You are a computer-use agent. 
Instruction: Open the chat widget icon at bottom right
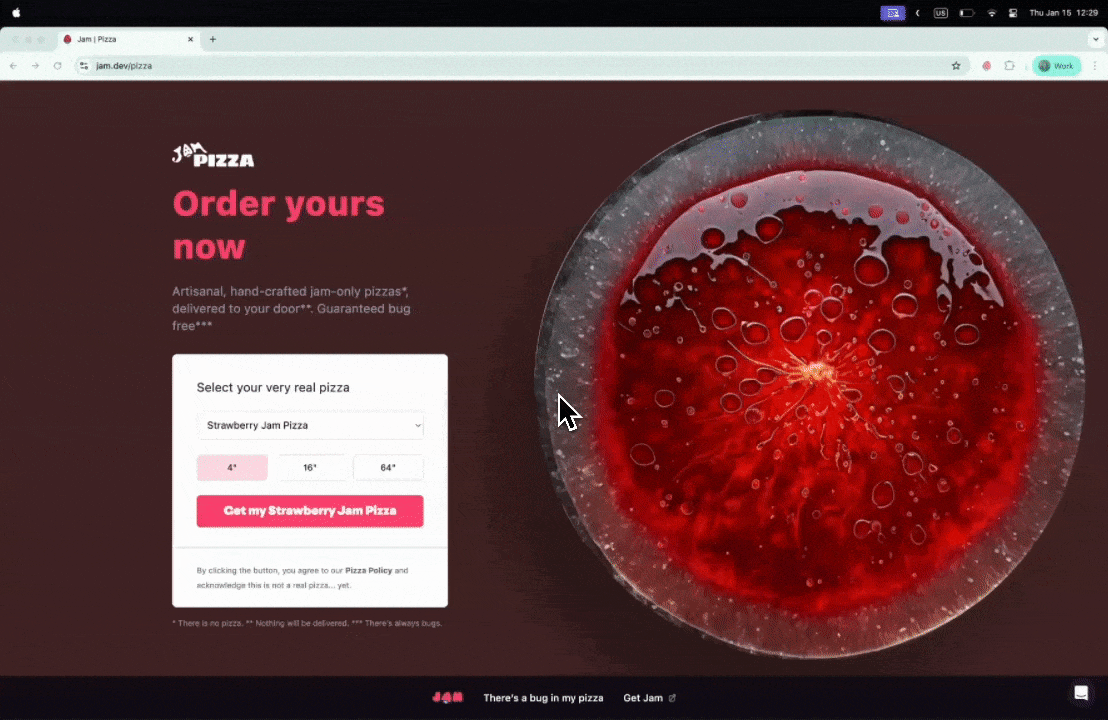pyautogui.click(x=1081, y=692)
